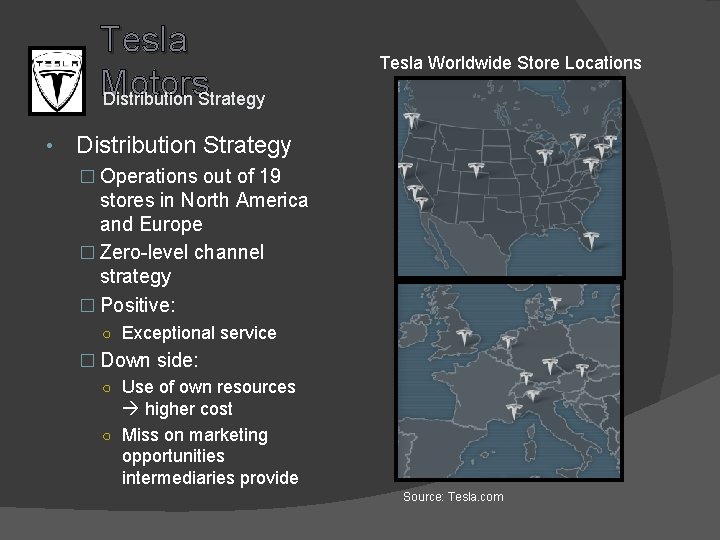Click the 'Source: Tesla.com' caption
Viewport: 720px width, 540px height.
[453, 497]
